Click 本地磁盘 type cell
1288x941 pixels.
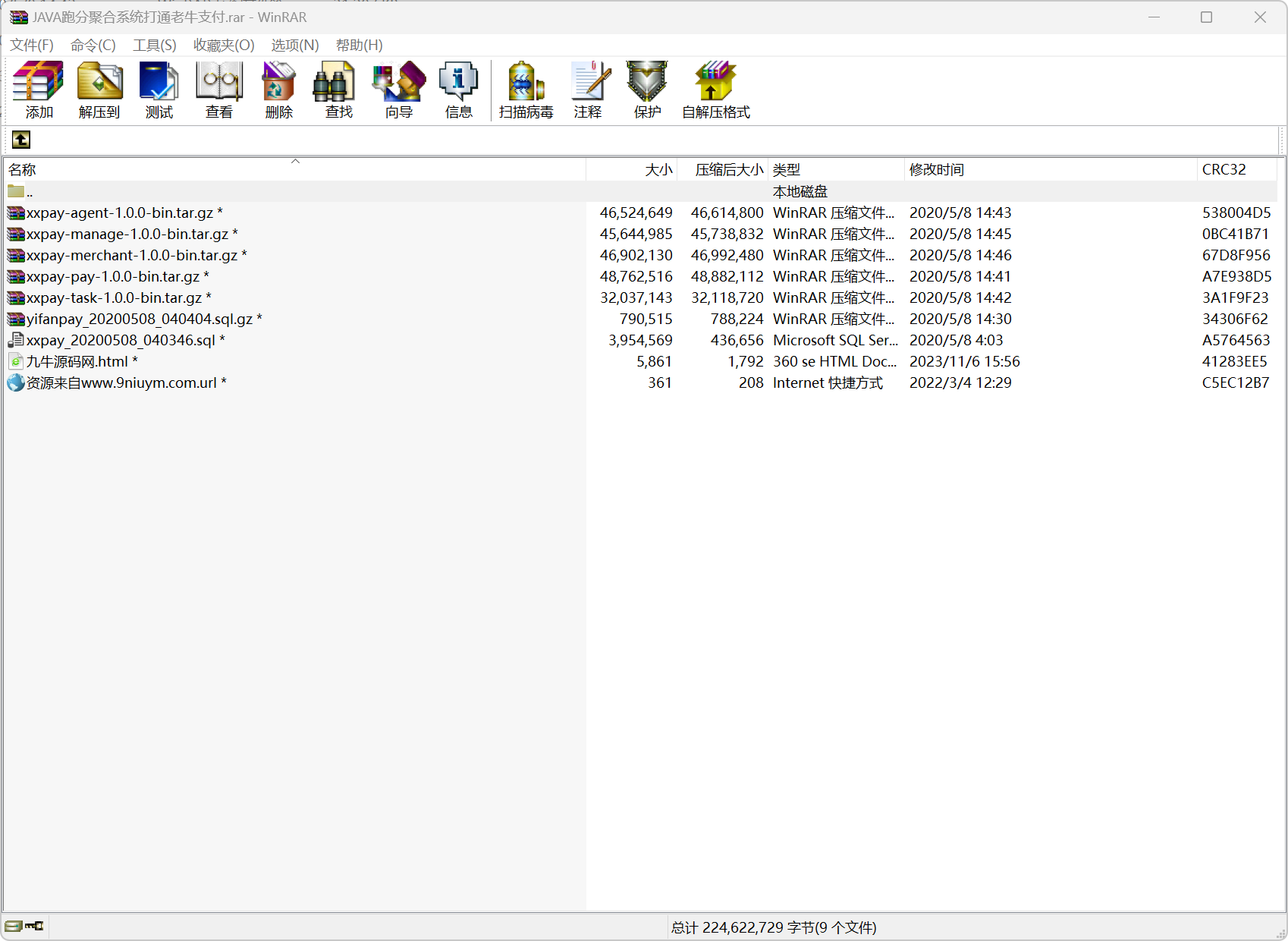click(800, 191)
